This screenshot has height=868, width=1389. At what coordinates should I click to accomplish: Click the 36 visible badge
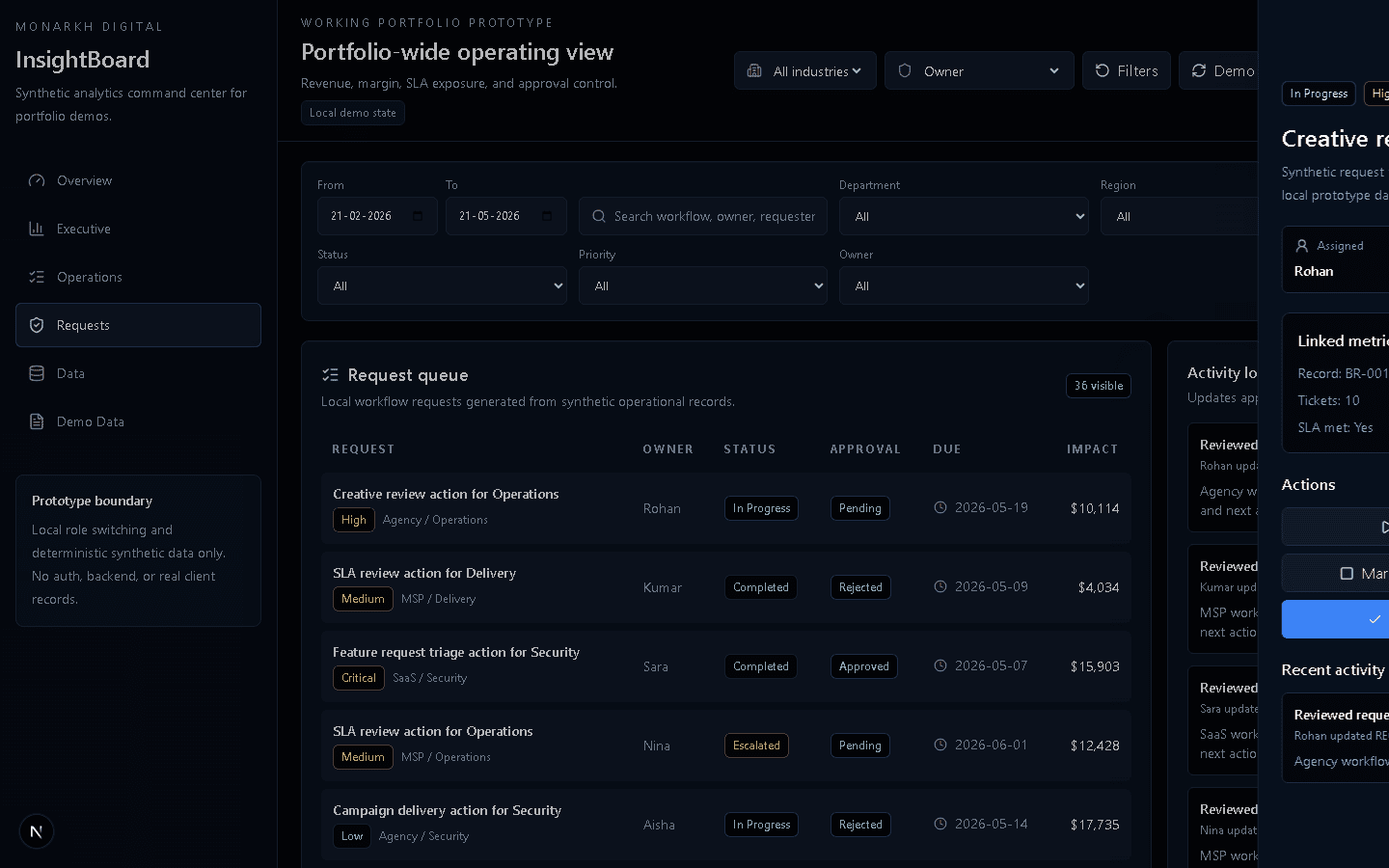(x=1099, y=386)
